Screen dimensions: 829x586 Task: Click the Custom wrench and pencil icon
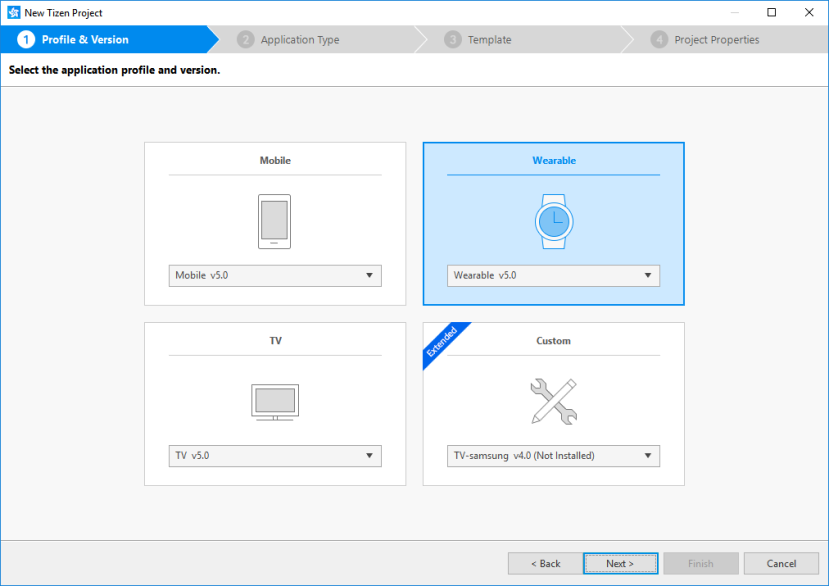pyautogui.click(x=553, y=400)
